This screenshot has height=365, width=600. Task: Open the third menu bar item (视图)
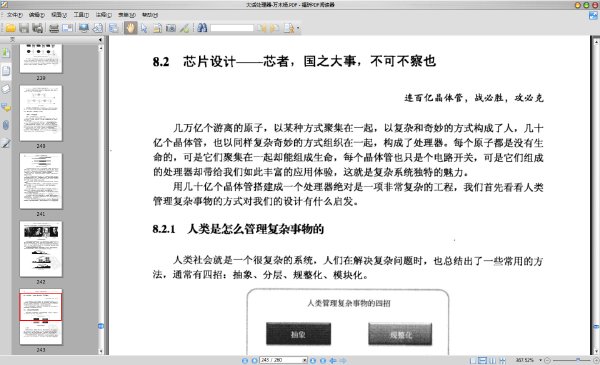click(59, 15)
